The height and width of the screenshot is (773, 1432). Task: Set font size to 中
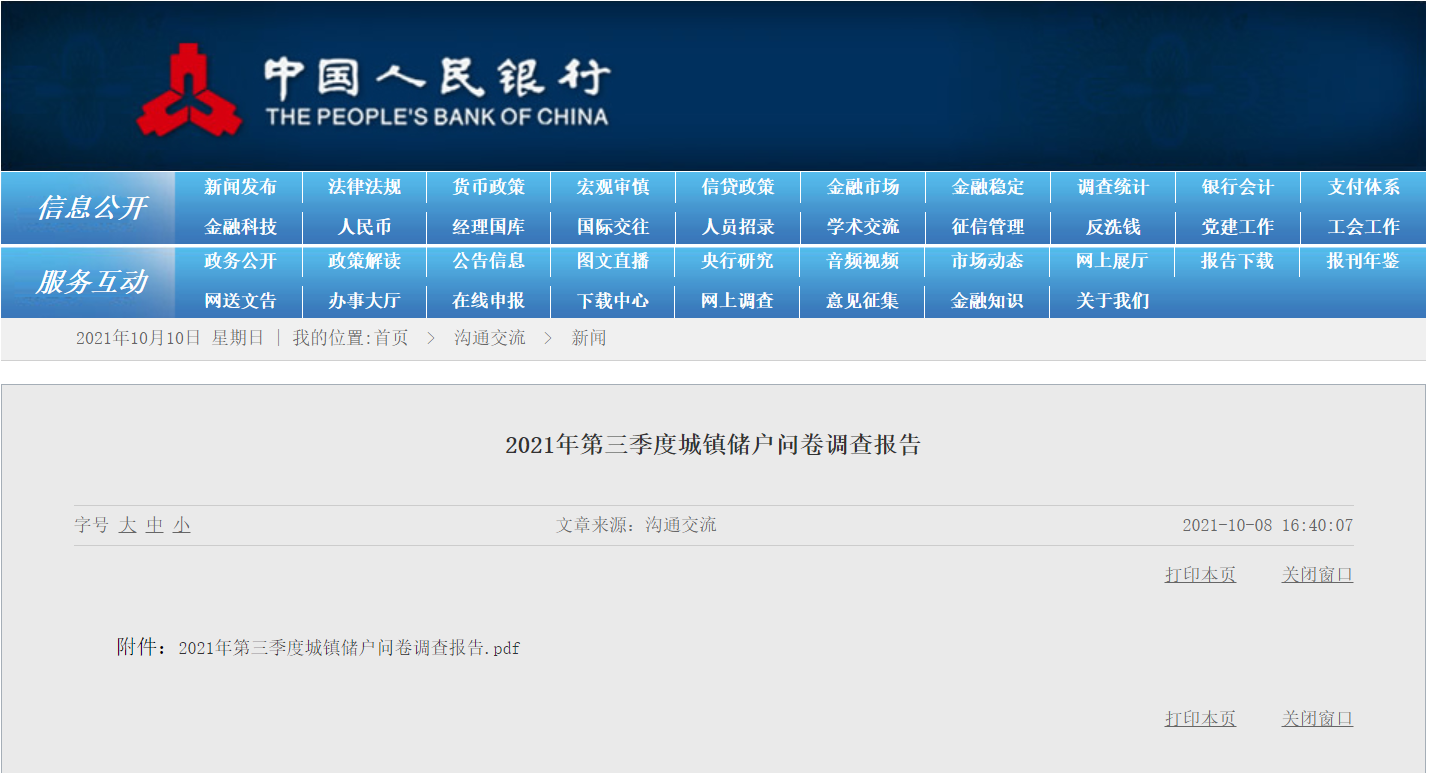tap(154, 525)
